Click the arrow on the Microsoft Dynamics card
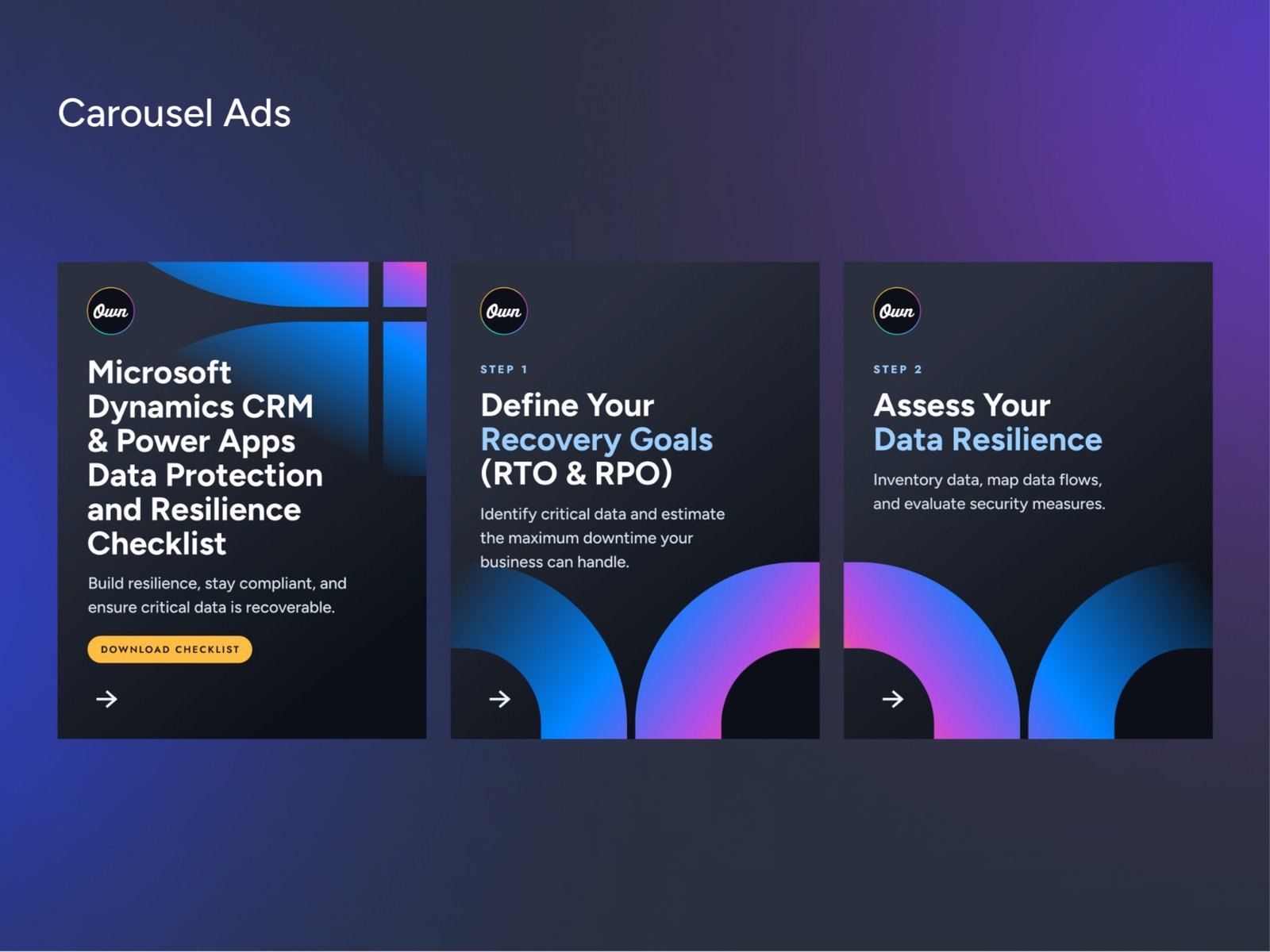The width and height of the screenshot is (1270, 952). [x=106, y=699]
